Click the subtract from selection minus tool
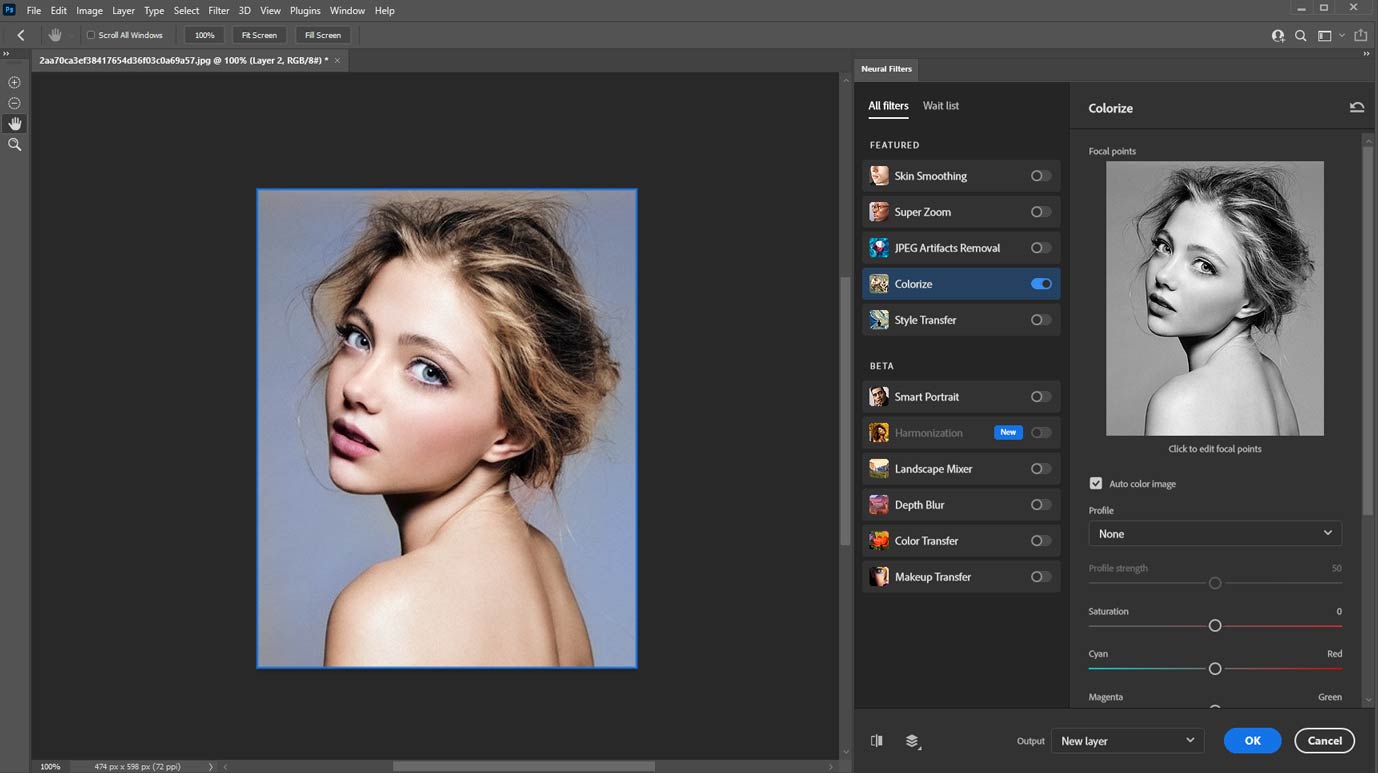The height and width of the screenshot is (773, 1378). click(x=14, y=103)
